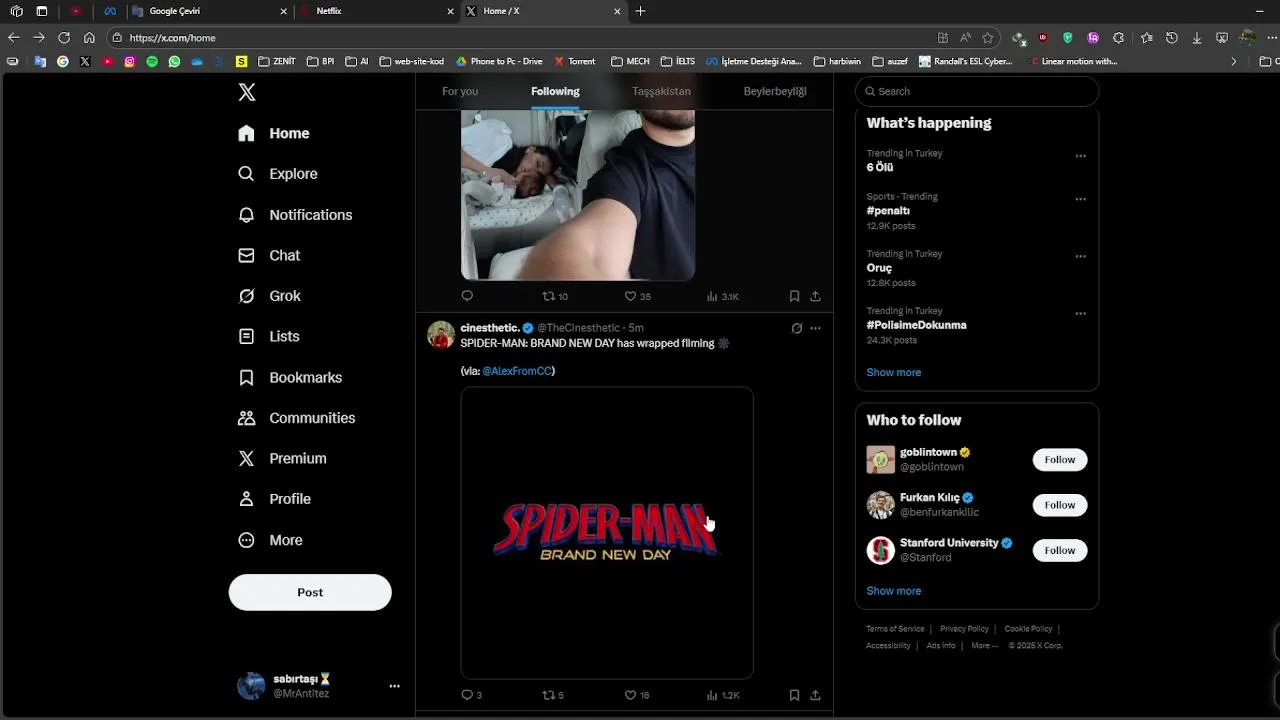
Task: Click the browser home button
Action: pyautogui.click(x=89, y=38)
